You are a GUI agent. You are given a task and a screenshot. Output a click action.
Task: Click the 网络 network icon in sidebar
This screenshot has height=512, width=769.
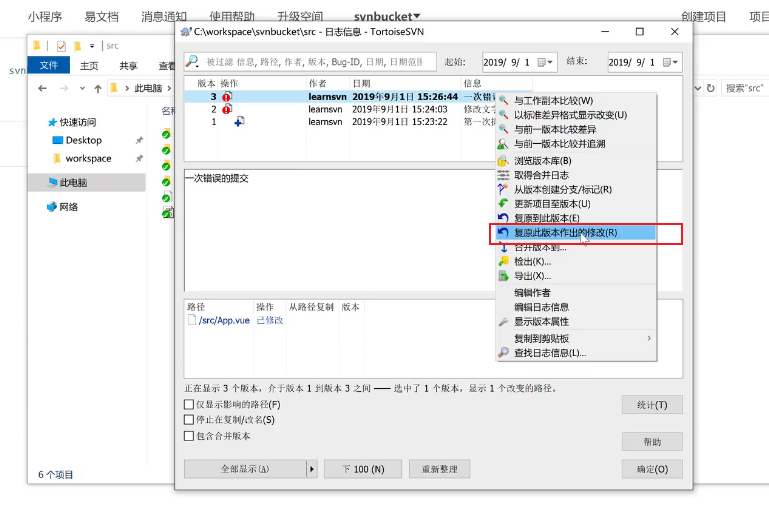coord(51,206)
